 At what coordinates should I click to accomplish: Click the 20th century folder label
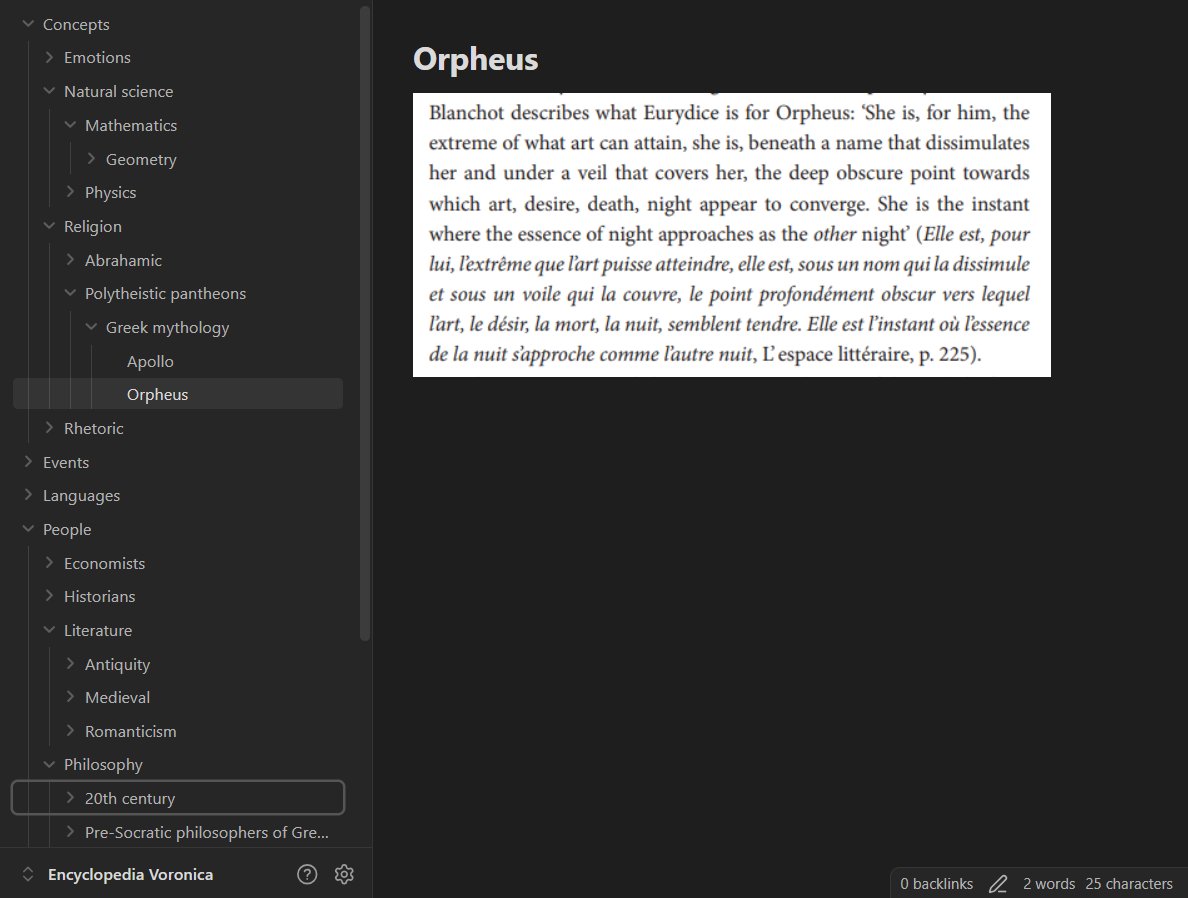point(130,799)
